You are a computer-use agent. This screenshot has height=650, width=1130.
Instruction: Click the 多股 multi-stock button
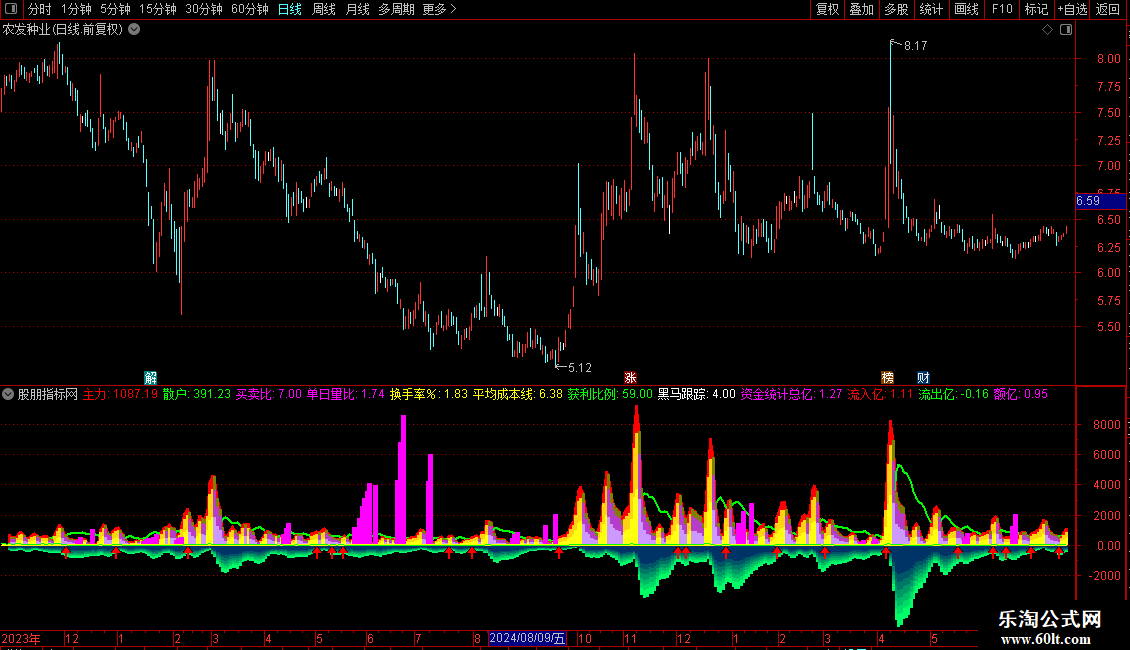897,9
